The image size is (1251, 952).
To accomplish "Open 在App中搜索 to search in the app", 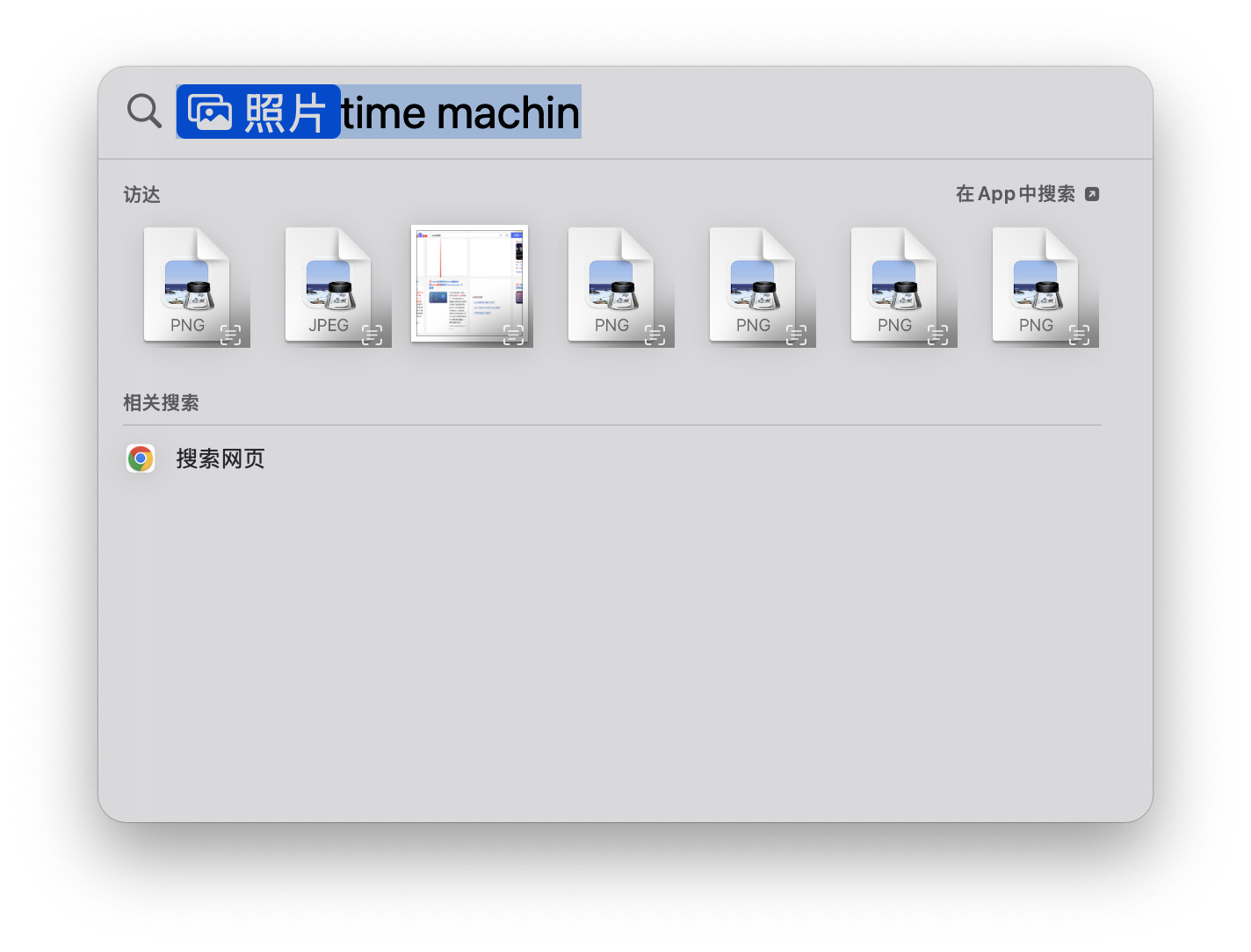I will (x=1017, y=193).
